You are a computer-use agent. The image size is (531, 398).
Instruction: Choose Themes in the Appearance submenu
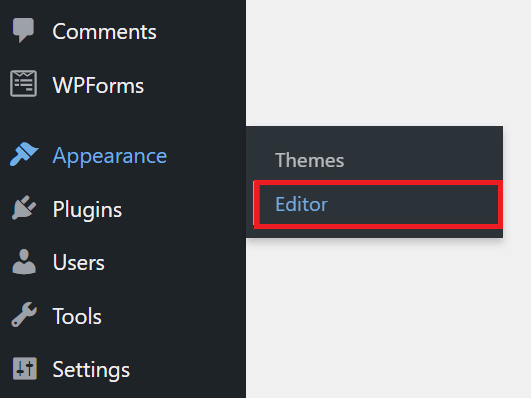pyautogui.click(x=310, y=160)
